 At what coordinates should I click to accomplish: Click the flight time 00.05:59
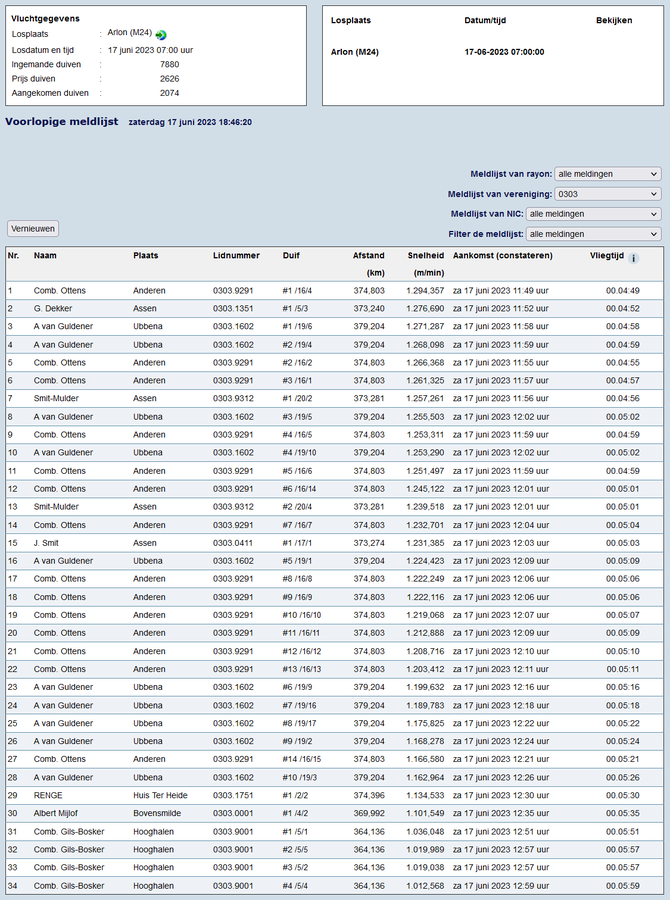(x=623, y=886)
